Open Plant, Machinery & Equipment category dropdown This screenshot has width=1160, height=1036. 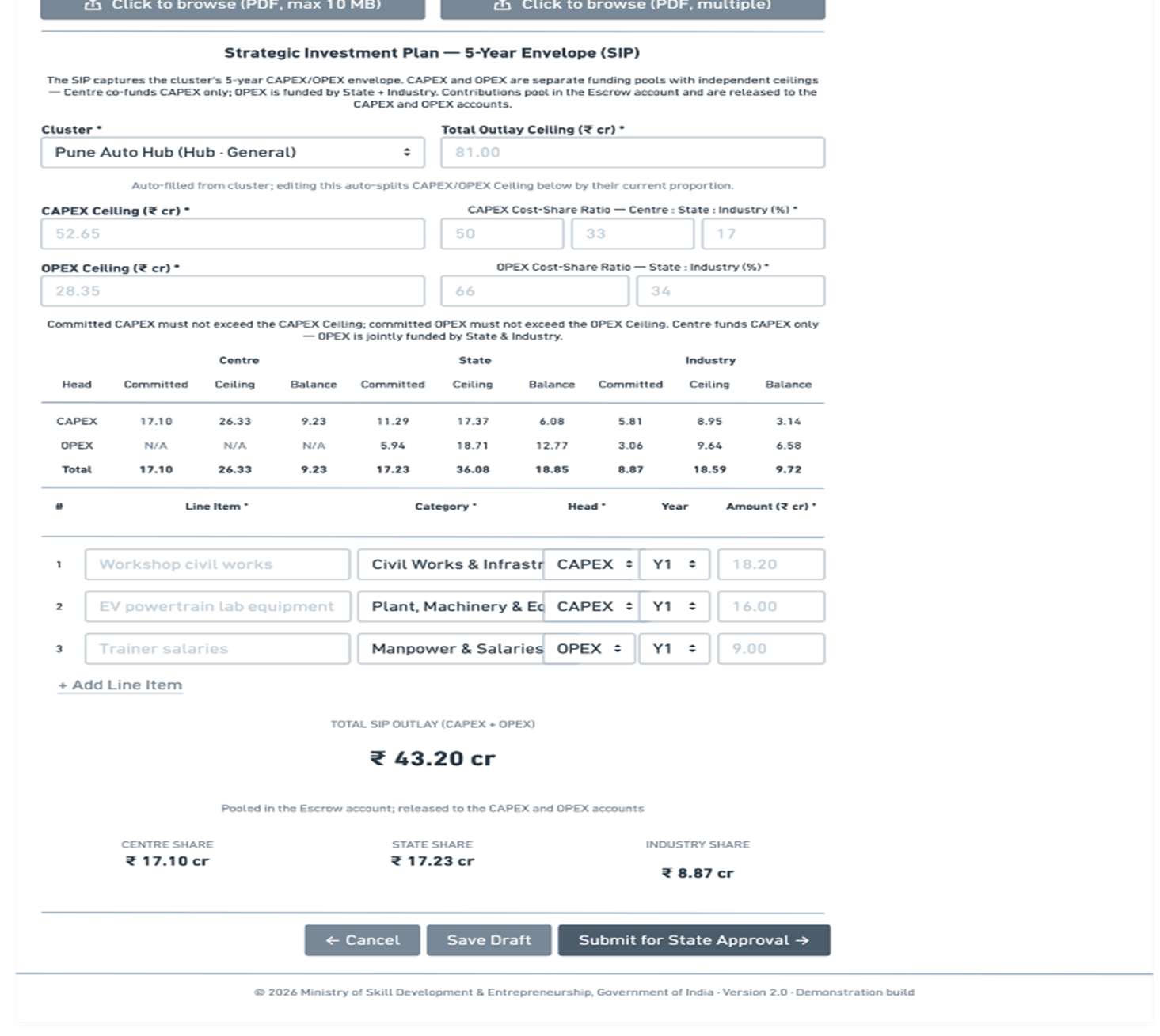(x=451, y=606)
